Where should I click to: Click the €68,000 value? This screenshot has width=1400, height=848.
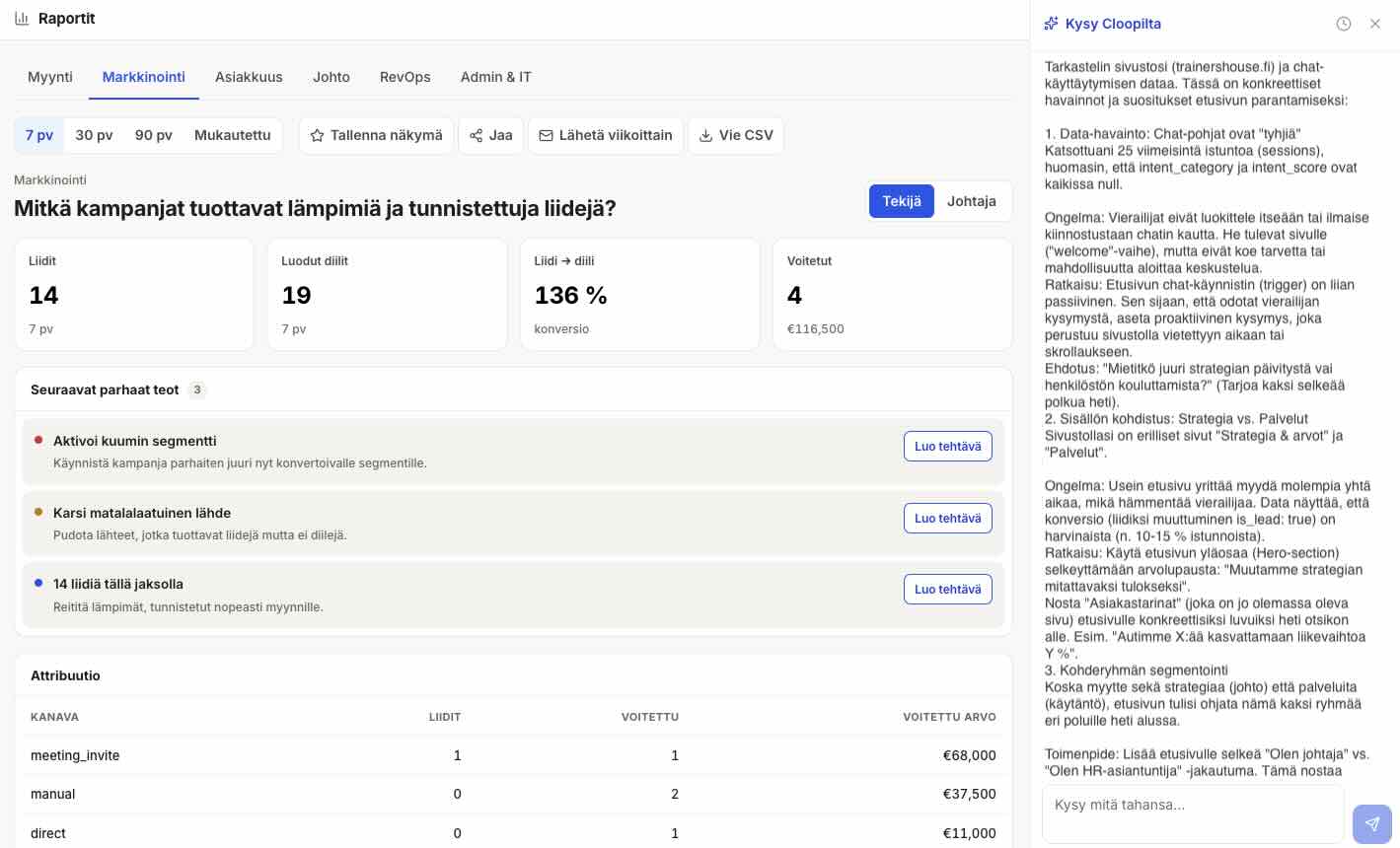point(970,755)
